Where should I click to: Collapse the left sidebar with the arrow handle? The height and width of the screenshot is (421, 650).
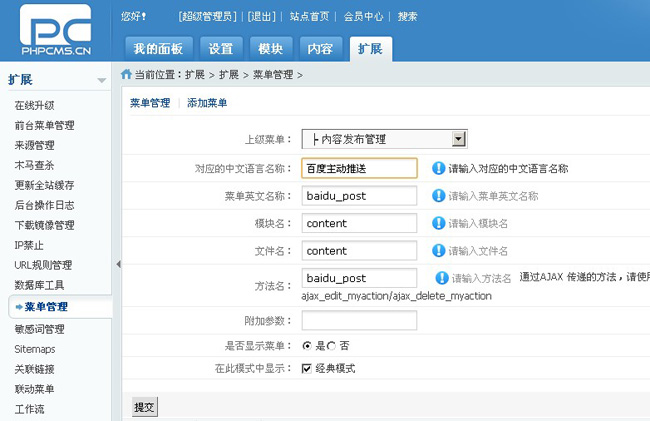[118, 264]
